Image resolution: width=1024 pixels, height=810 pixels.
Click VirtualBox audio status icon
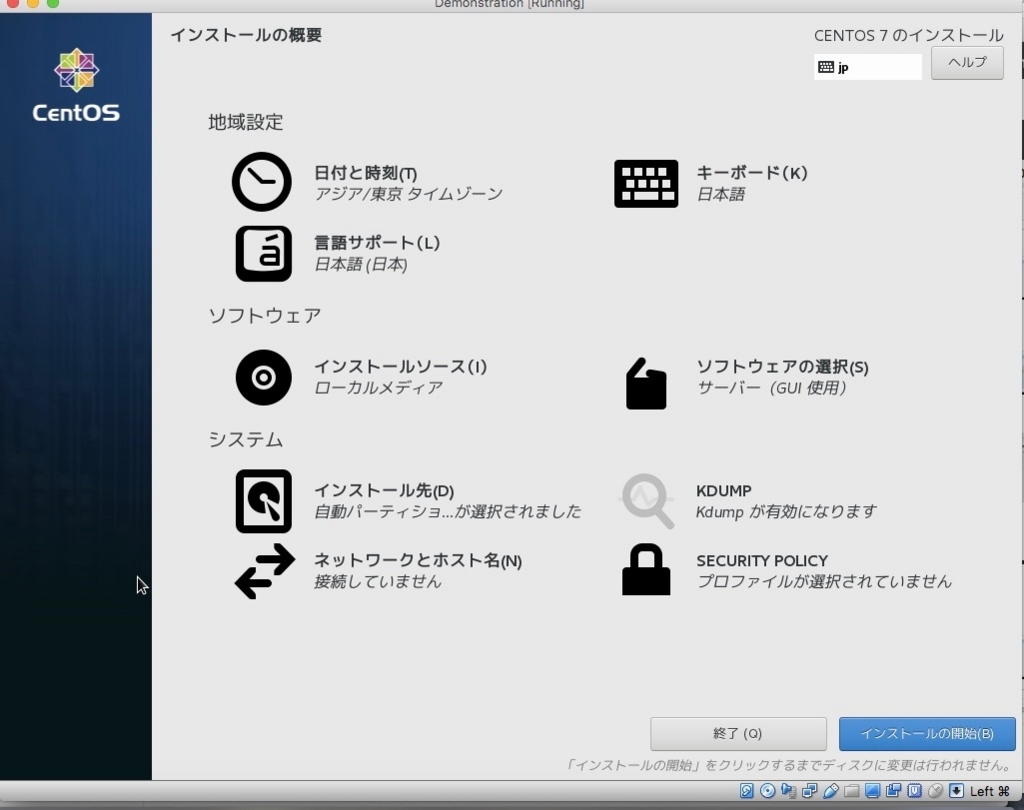(x=788, y=791)
